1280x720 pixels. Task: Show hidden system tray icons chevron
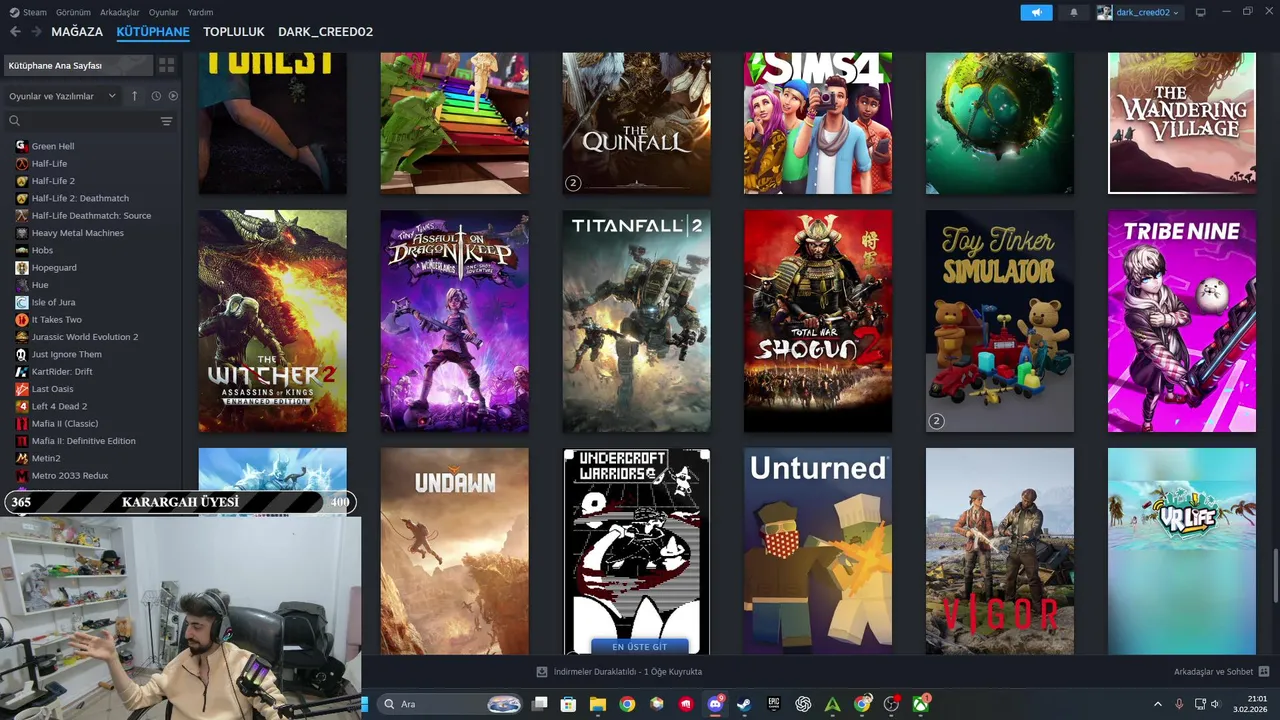pos(1158,704)
